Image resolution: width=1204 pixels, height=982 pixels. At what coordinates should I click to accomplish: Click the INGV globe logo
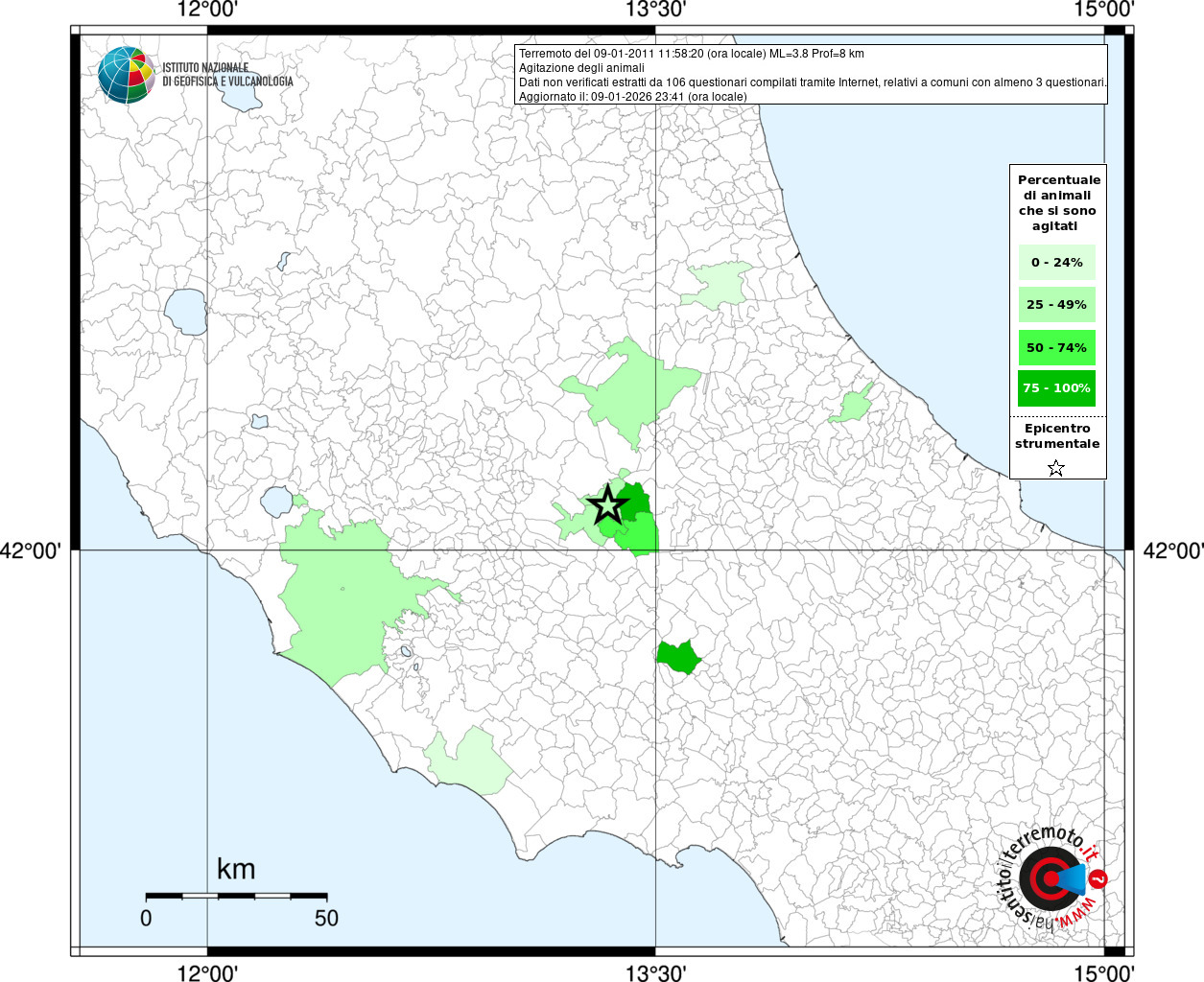click(x=126, y=74)
